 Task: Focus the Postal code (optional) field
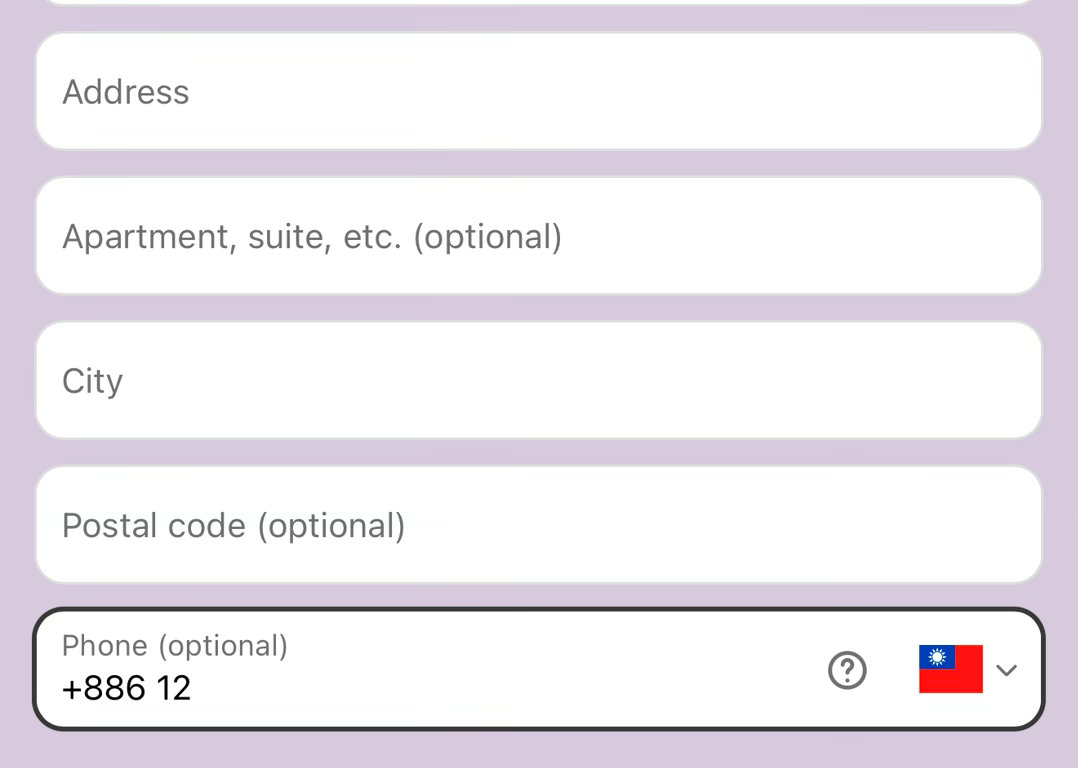coord(539,525)
